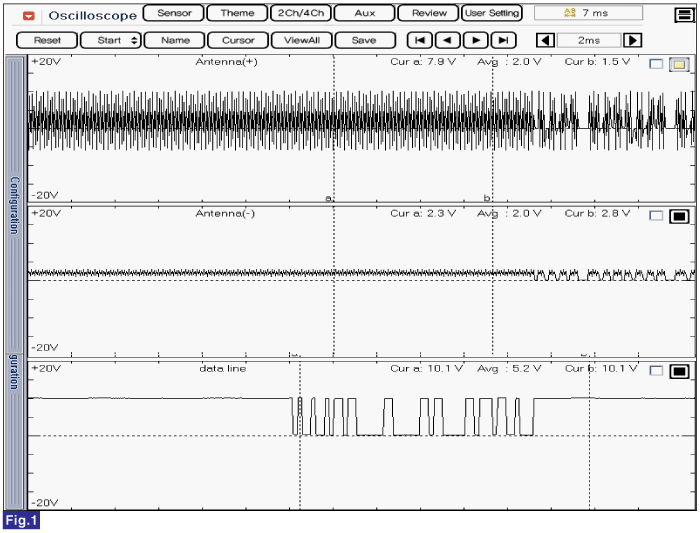Click the black color box on data line channel
The width and height of the screenshot is (700, 533).
(x=679, y=371)
